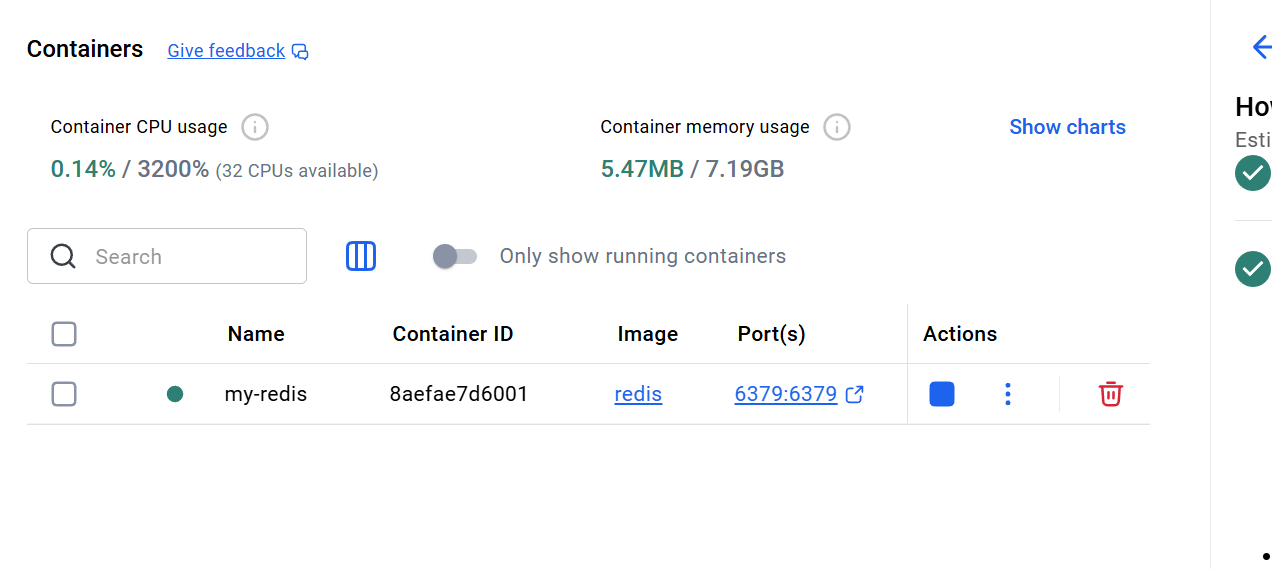
Task: Click the search magnifier icon
Action: click(x=63, y=256)
